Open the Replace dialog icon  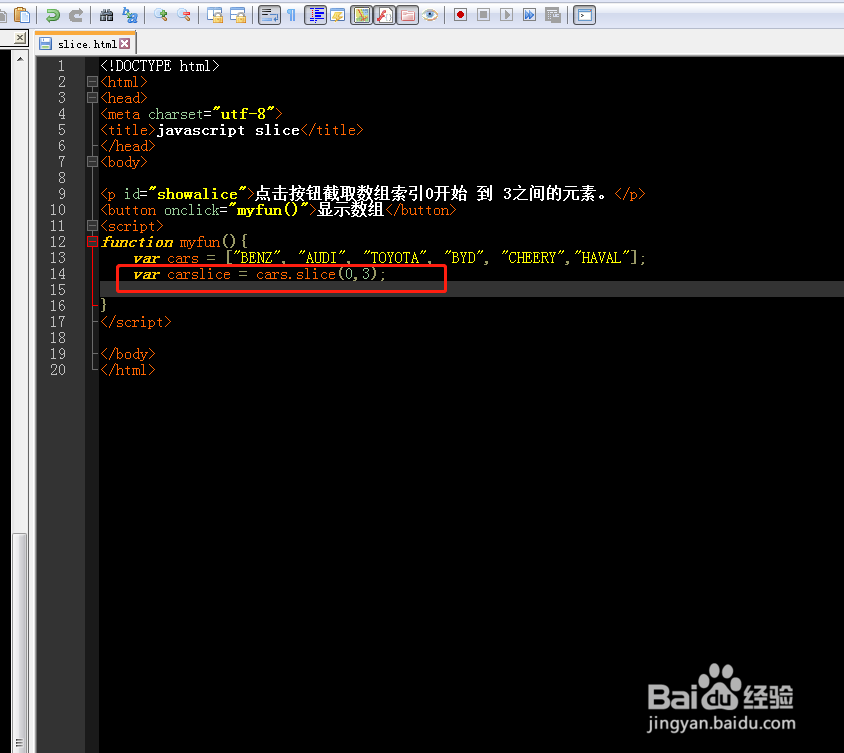tap(130, 15)
